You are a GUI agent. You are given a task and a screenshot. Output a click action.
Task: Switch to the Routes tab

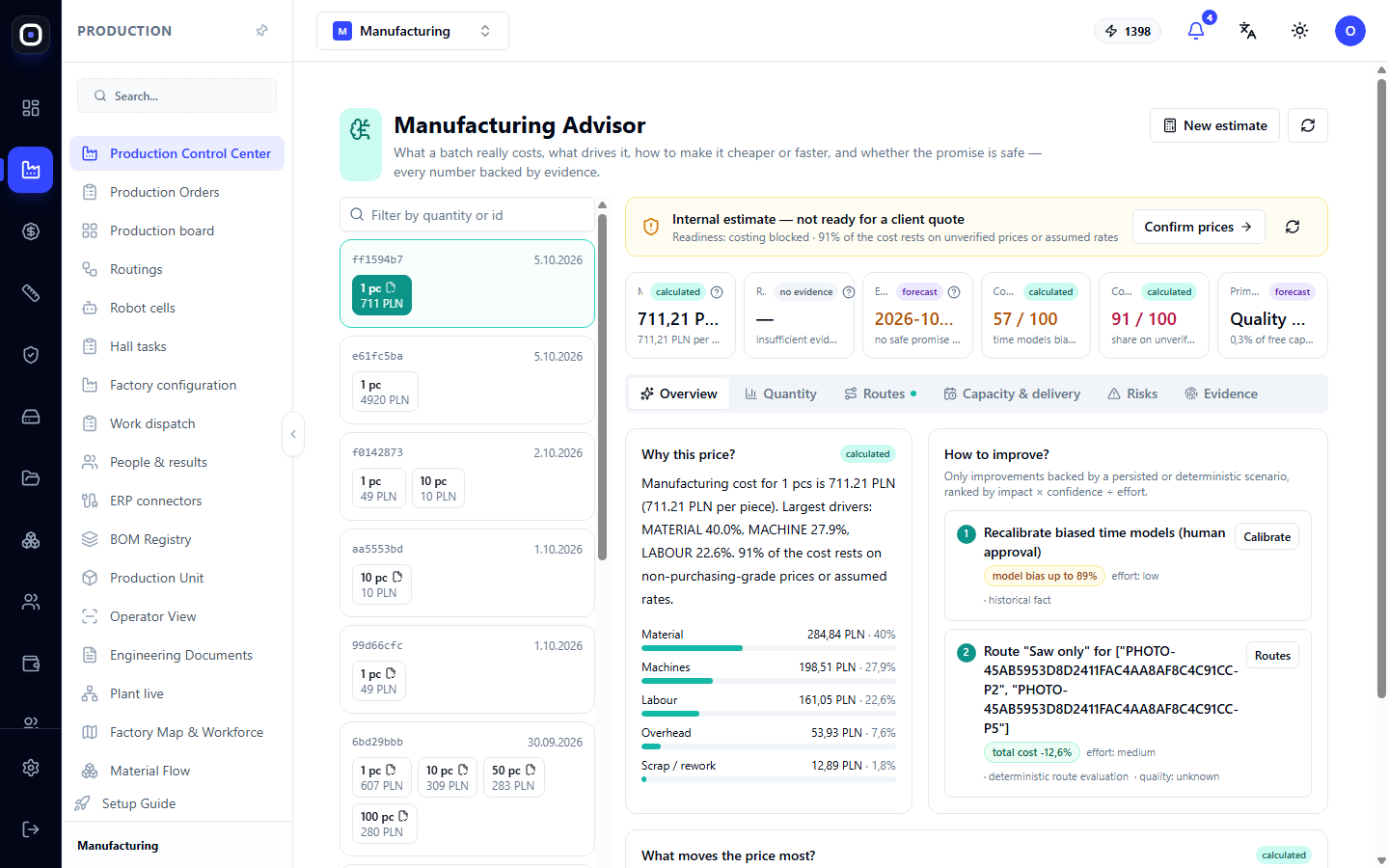881,393
